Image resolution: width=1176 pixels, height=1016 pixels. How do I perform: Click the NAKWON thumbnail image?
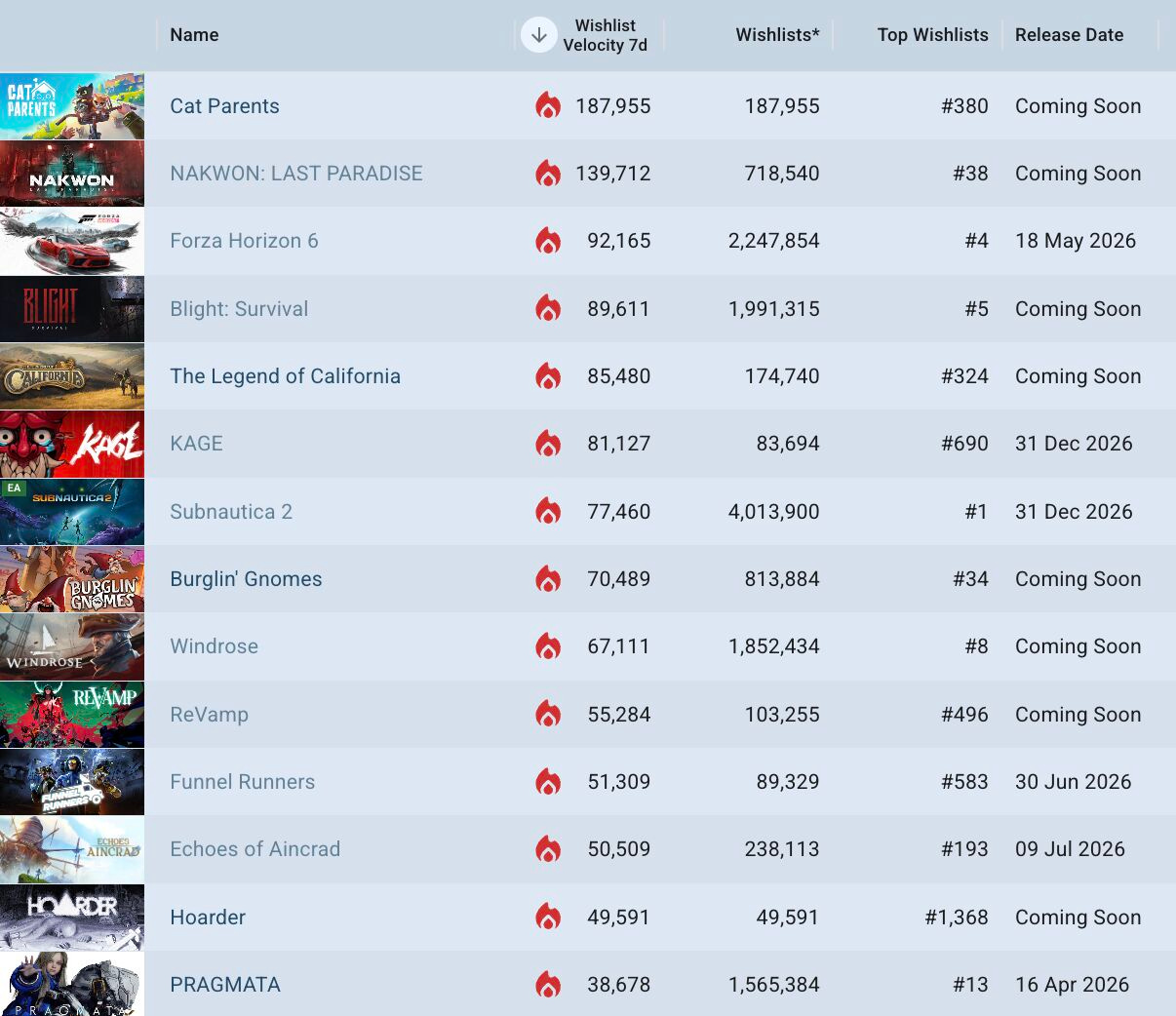point(72,174)
